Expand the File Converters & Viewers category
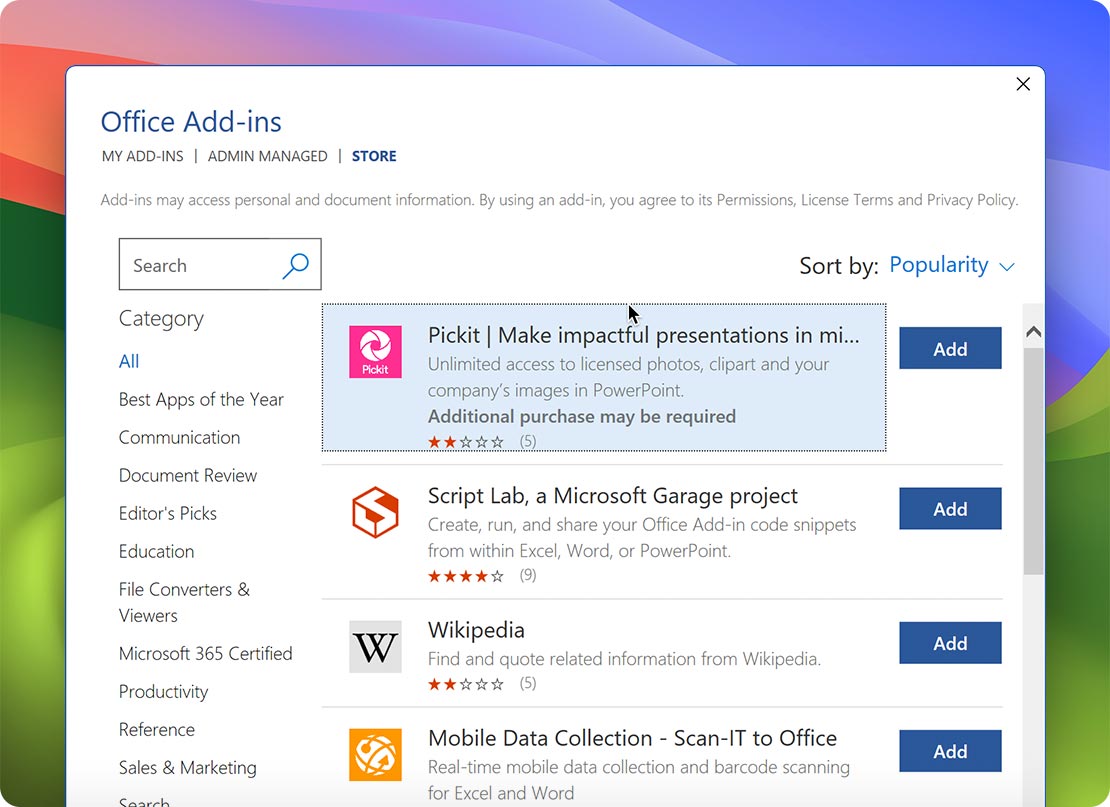This screenshot has width=1110, height=807. tap(184, 602)
